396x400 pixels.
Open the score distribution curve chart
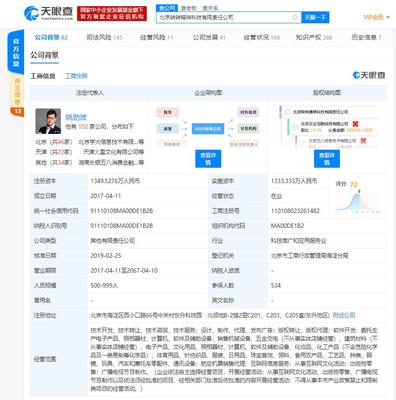[358, 202]
